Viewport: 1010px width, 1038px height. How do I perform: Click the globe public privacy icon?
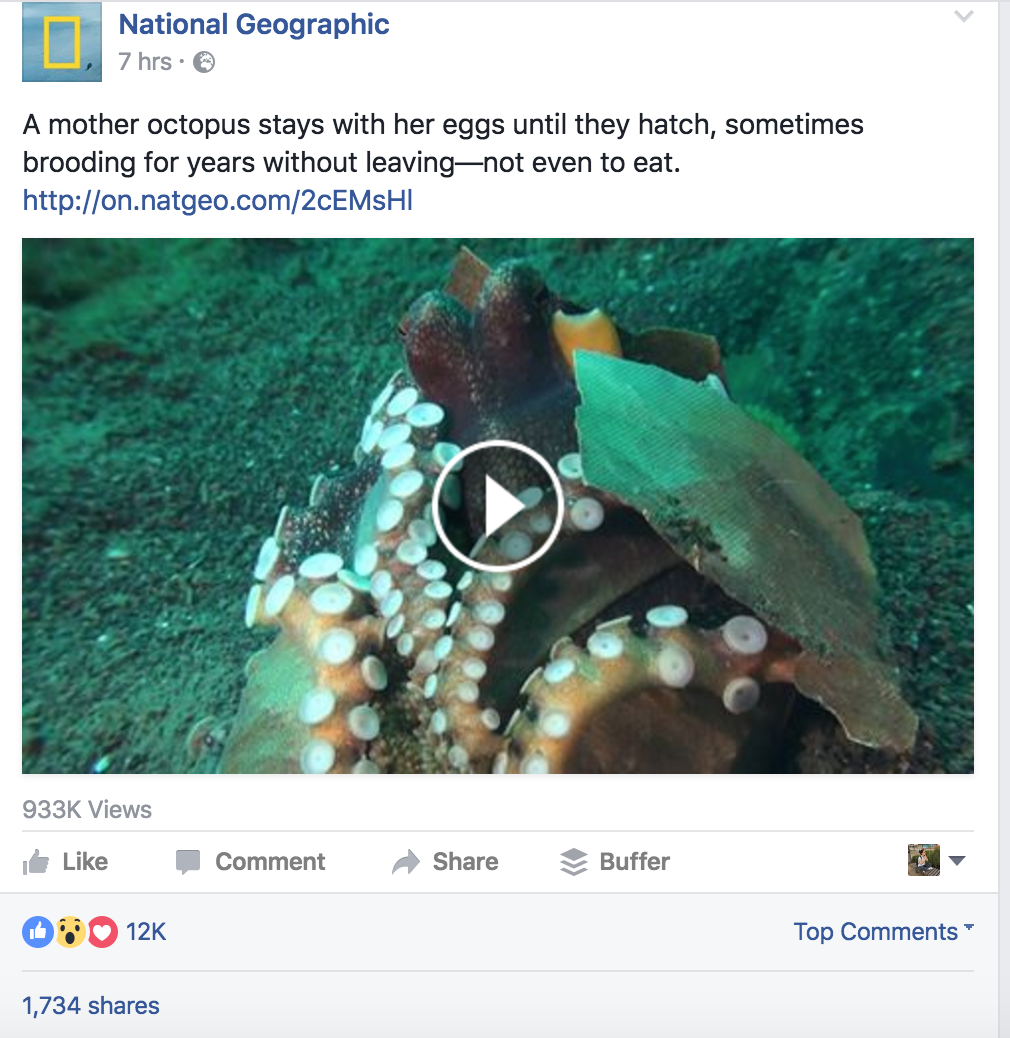pos(204,62)
